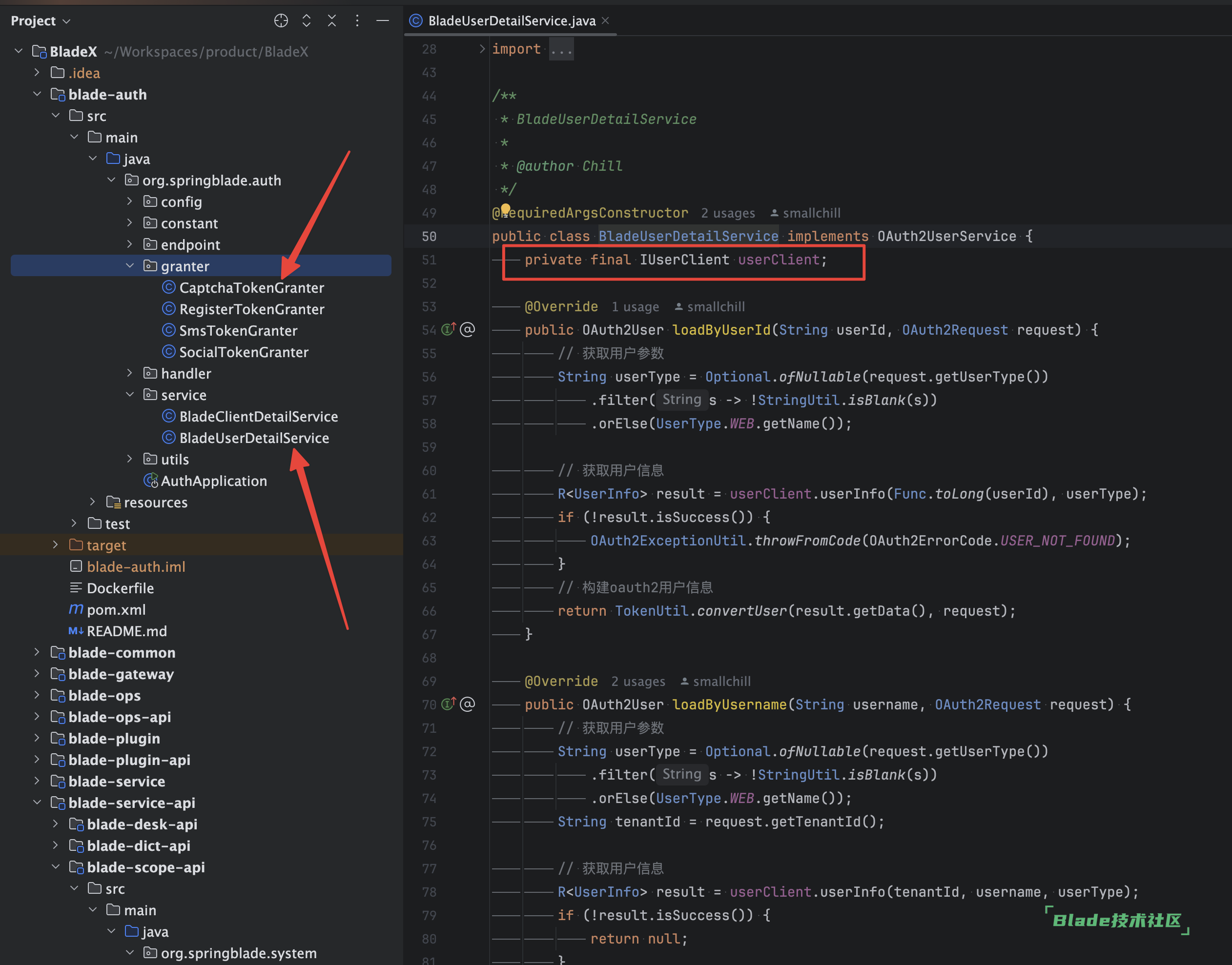This screenshot has width=1232, height=965.
Task: Click the implements gutter icon on line 54
Action: tap(448, 329)
